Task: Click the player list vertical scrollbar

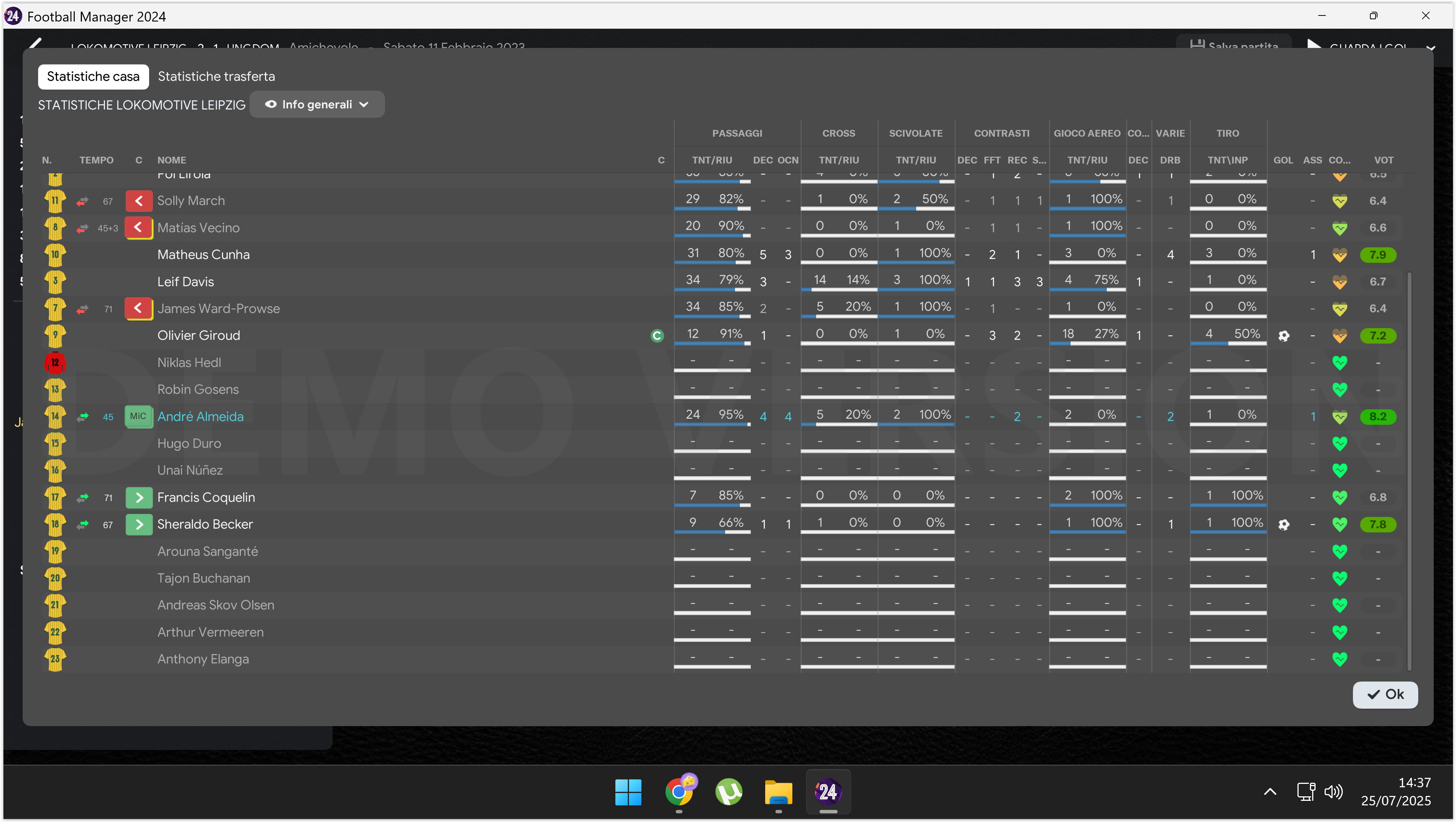Action: [x=1409, y=471]
